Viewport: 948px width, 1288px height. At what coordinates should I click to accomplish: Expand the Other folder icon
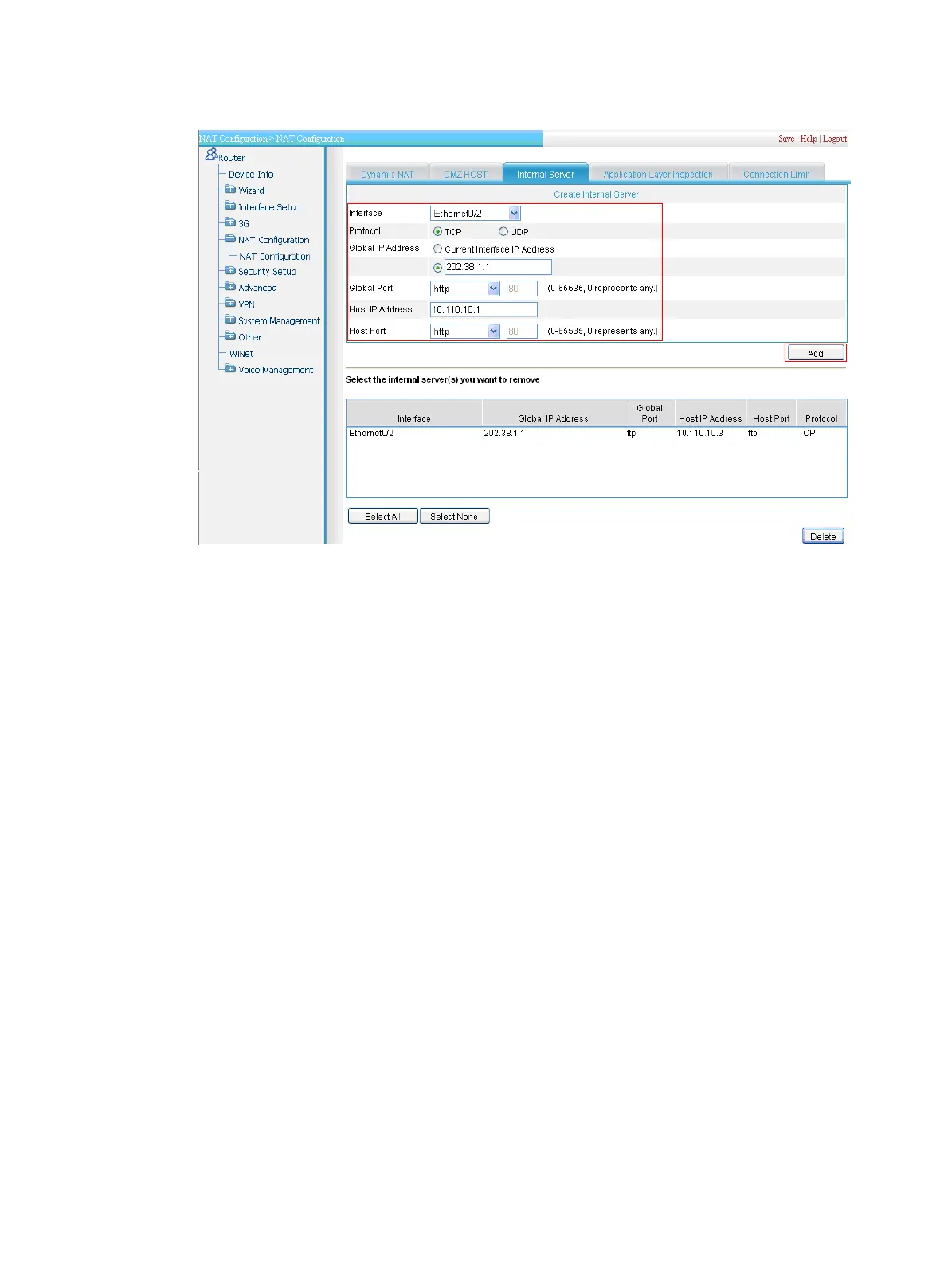coord(229,336)
